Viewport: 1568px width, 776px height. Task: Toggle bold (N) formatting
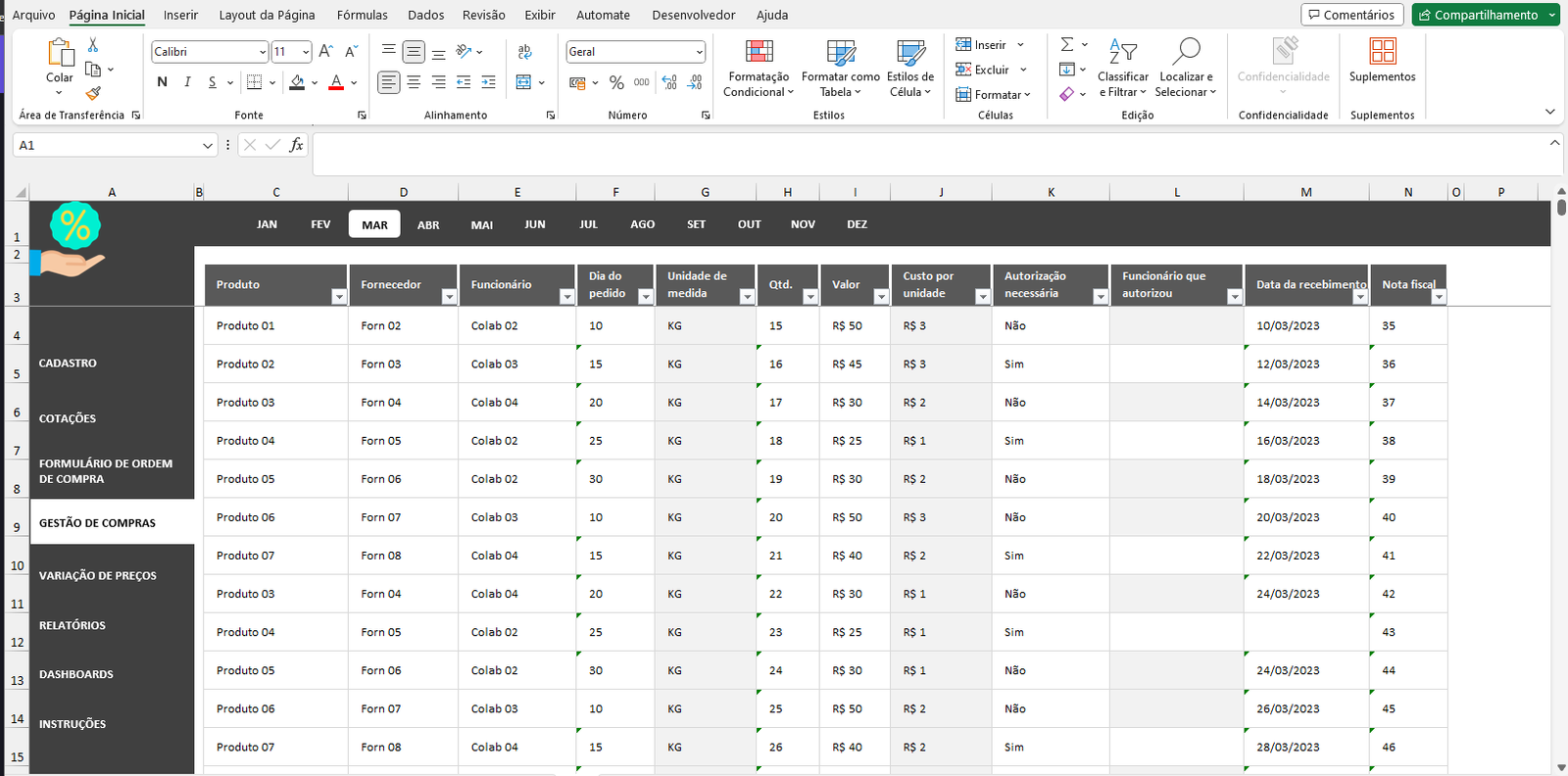click(163, 82)
